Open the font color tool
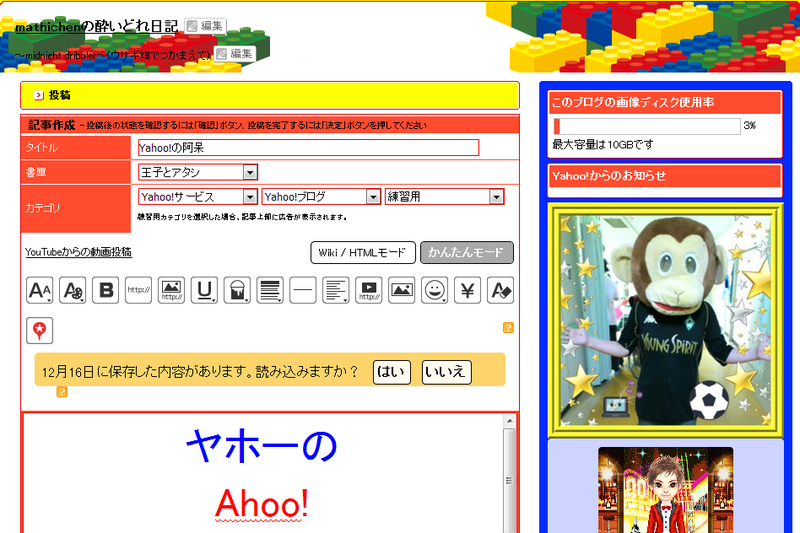The width and height of the screenshot is (800, 533). pyautogui.click(x=72, y=290)
